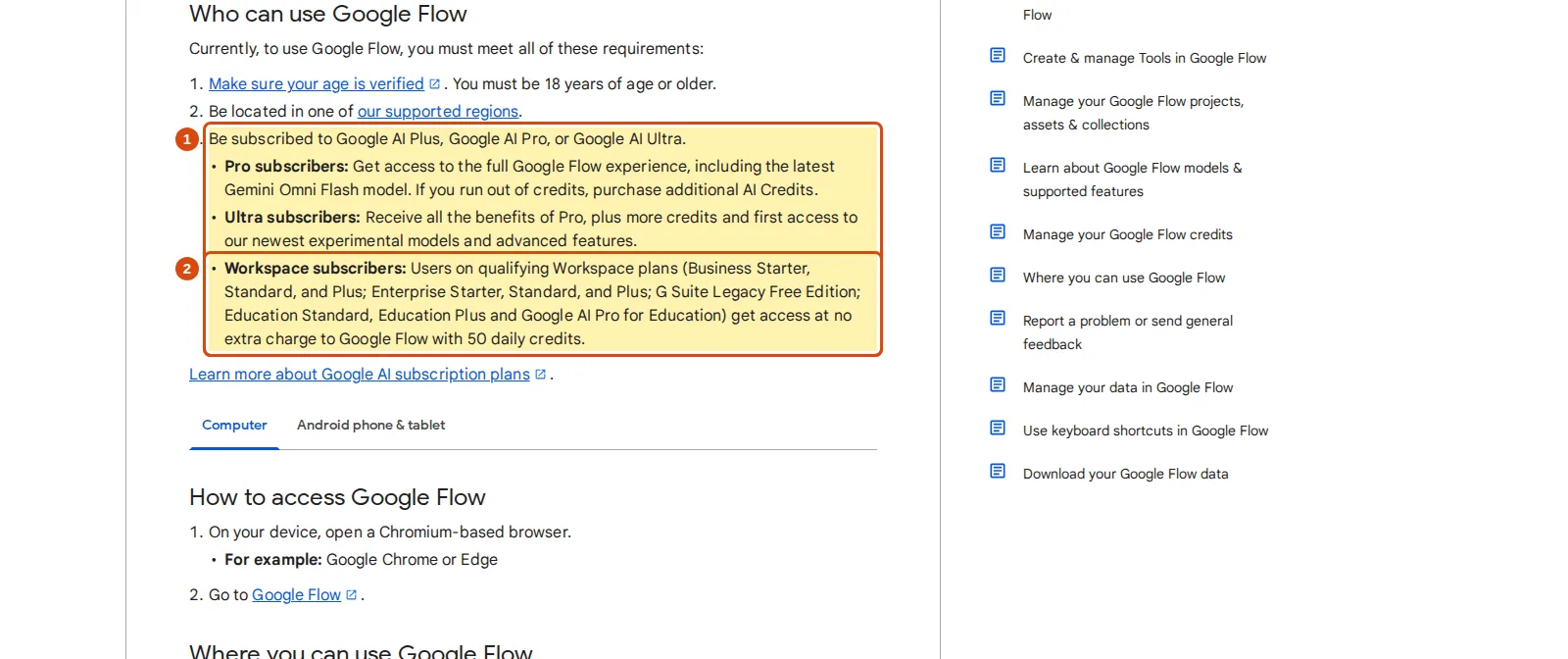Click article icon beside Use keyboard shortcuts
The image size is (1568, 659).
point(998,428)
